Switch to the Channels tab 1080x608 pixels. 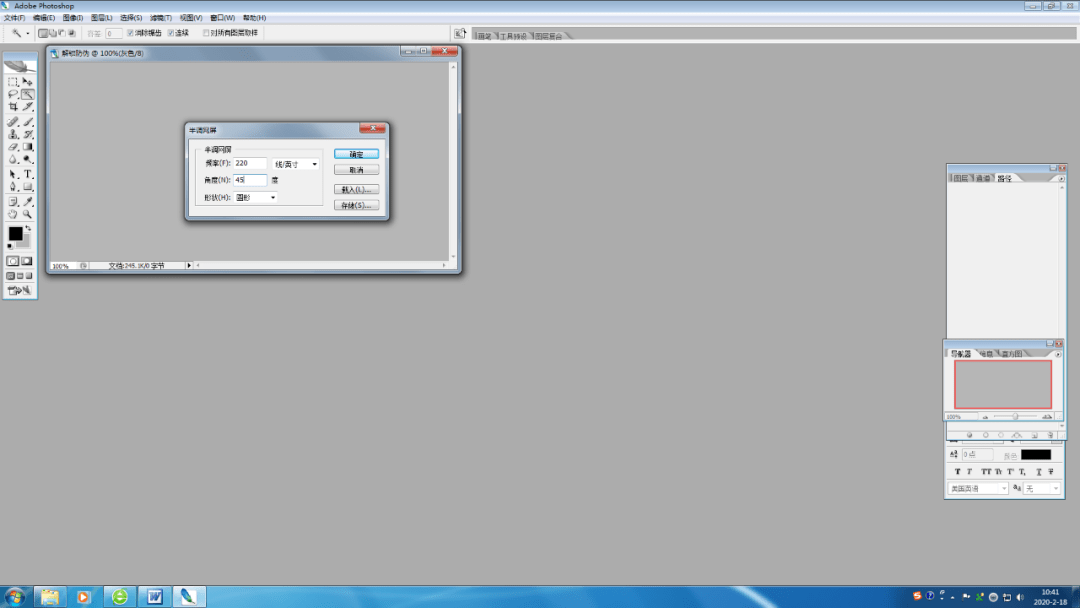point(983,178)
